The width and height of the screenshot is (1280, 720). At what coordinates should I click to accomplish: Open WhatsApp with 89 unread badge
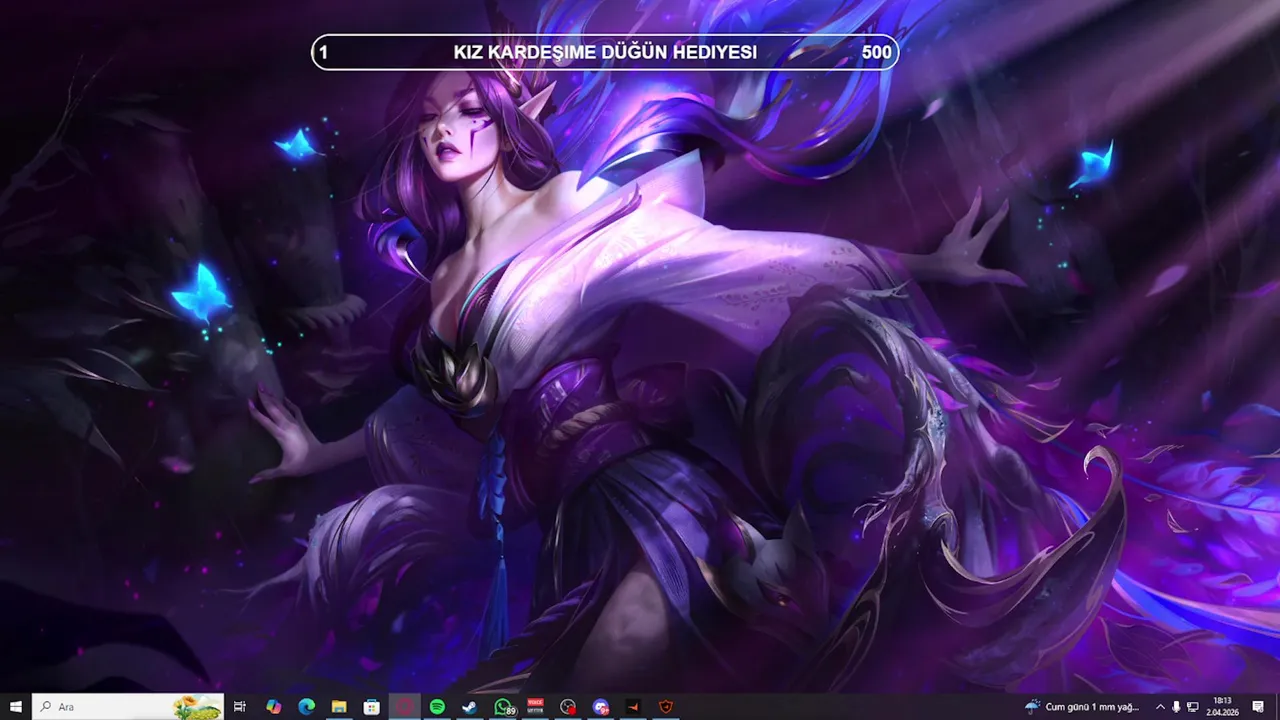click(x=503, y=706)
